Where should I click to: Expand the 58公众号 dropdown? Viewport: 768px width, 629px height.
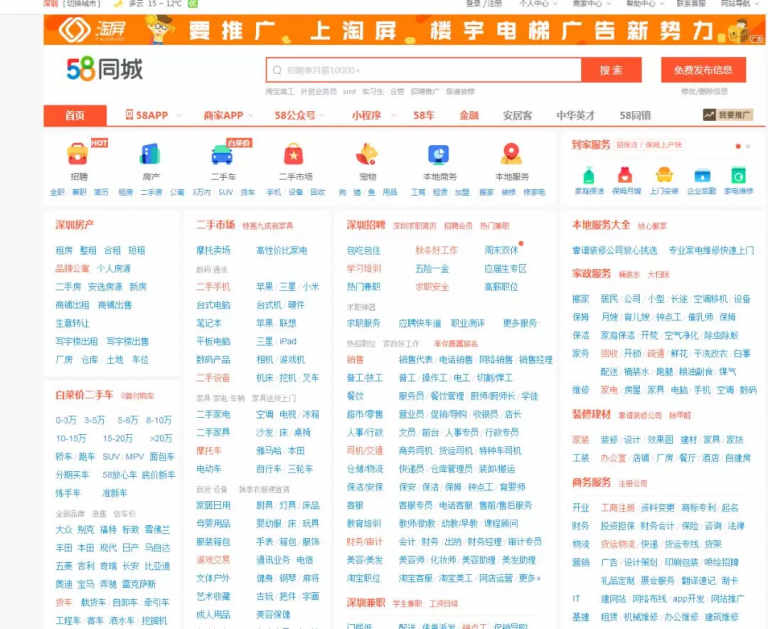tap(322, 116)
